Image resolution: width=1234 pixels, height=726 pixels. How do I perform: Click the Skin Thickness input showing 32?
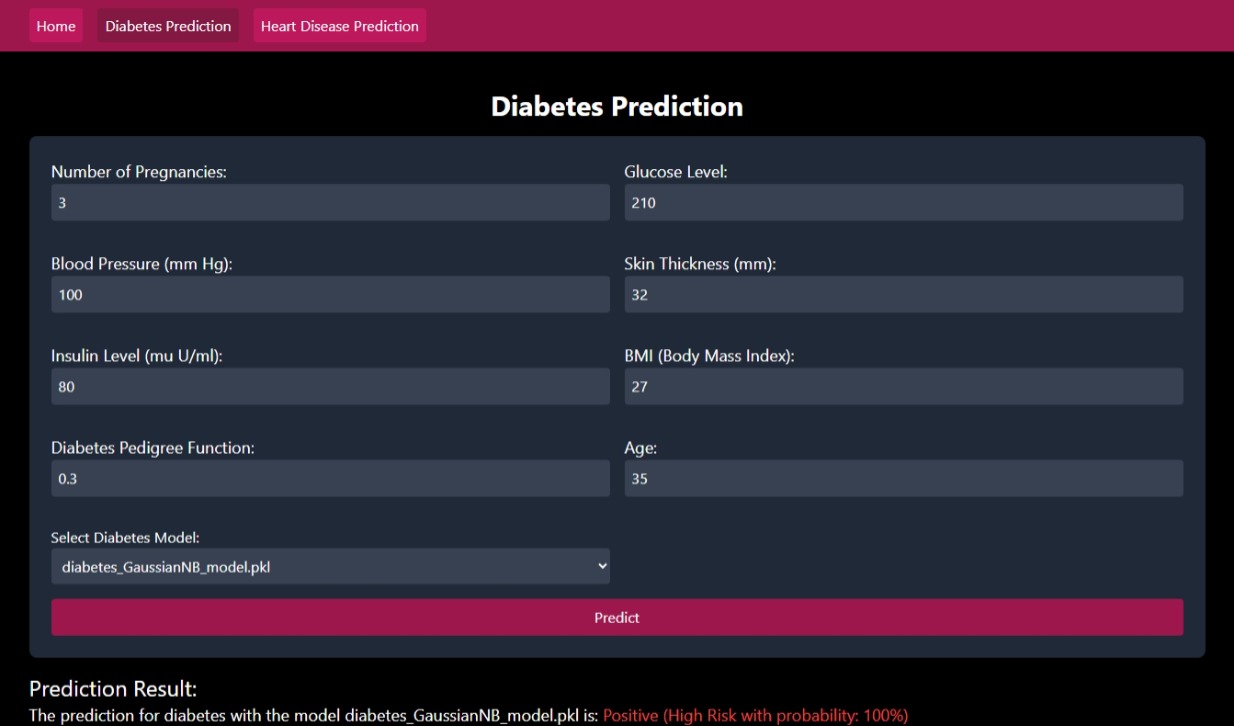tap(903, 295)
